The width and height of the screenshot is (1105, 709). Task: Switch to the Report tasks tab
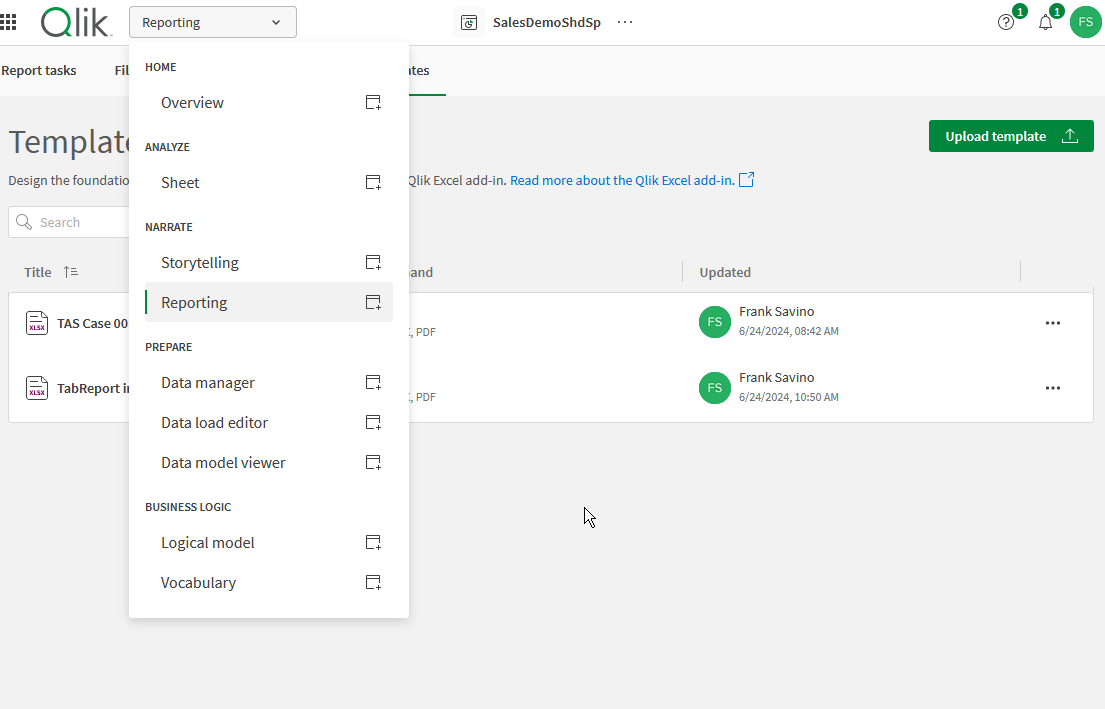click(39, 71)
